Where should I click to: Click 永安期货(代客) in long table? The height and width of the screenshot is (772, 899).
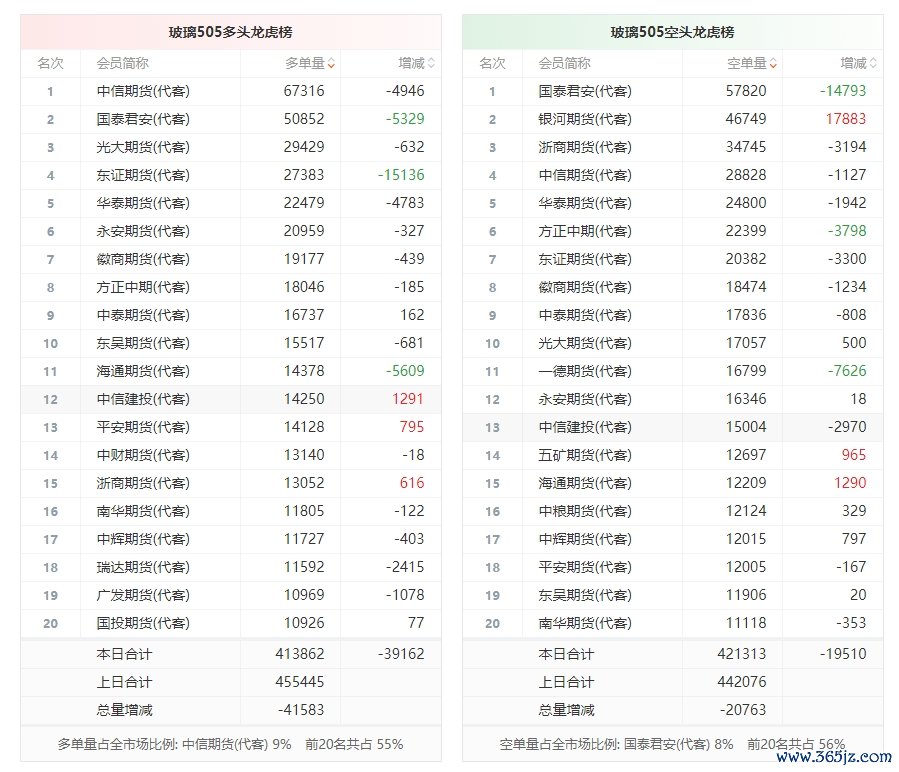[143, 232]
